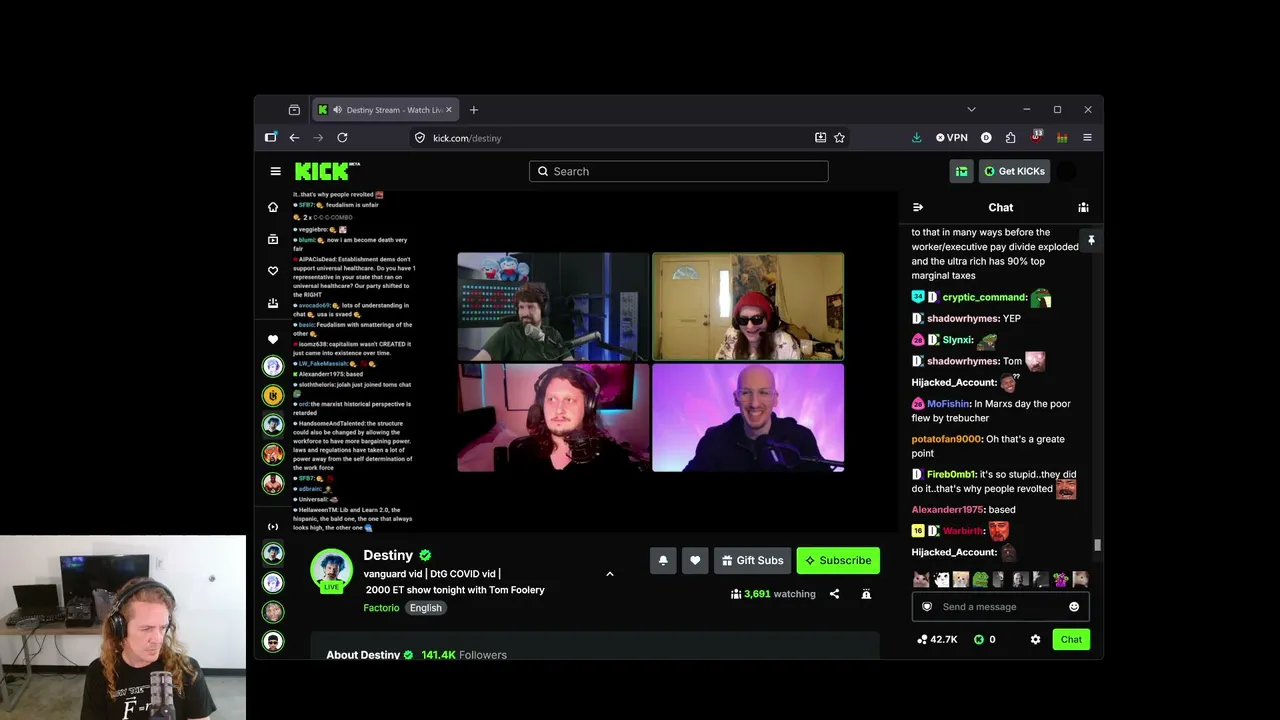The height and width of the screenshot is (720, 1280).
Task: Bookmark this page with the star
Action: click(x=840, y=138)
